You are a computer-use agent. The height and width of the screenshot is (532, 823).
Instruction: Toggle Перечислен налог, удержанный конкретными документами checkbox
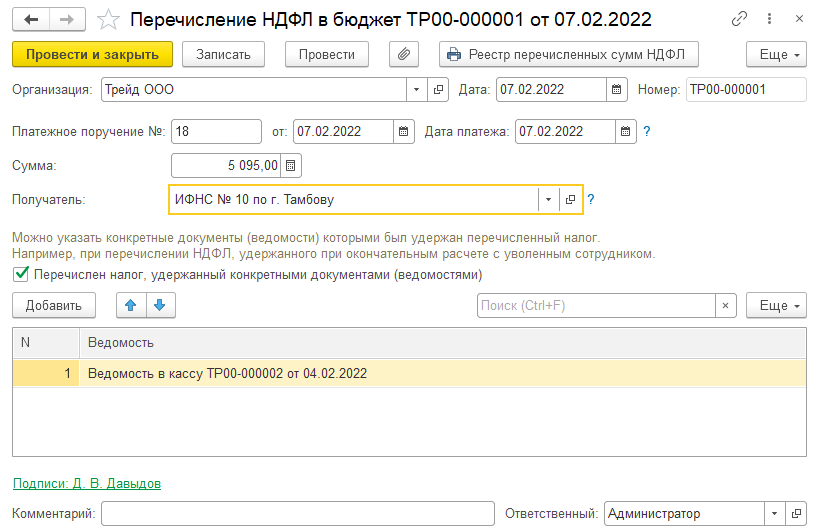click(21, 274)
